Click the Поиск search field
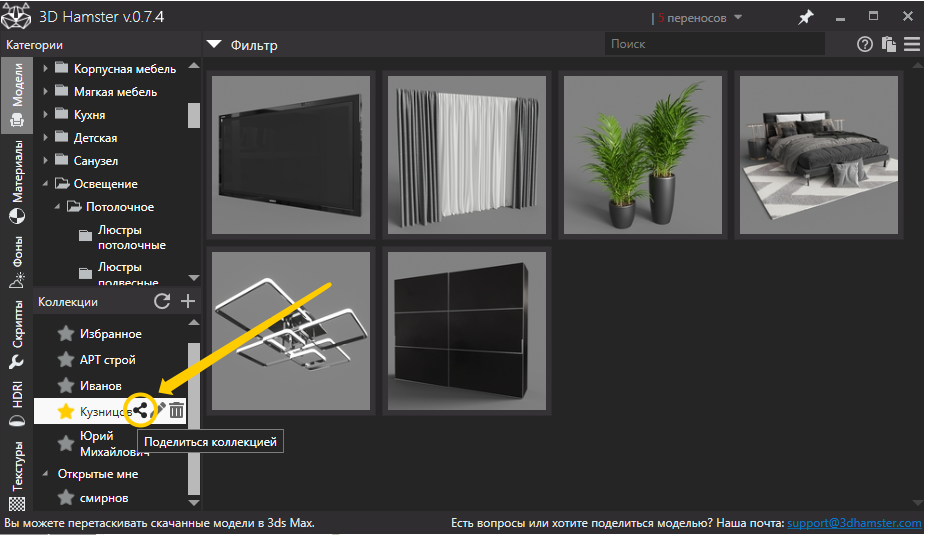Viewport: 925px width, 535px height. pos(714,44)
